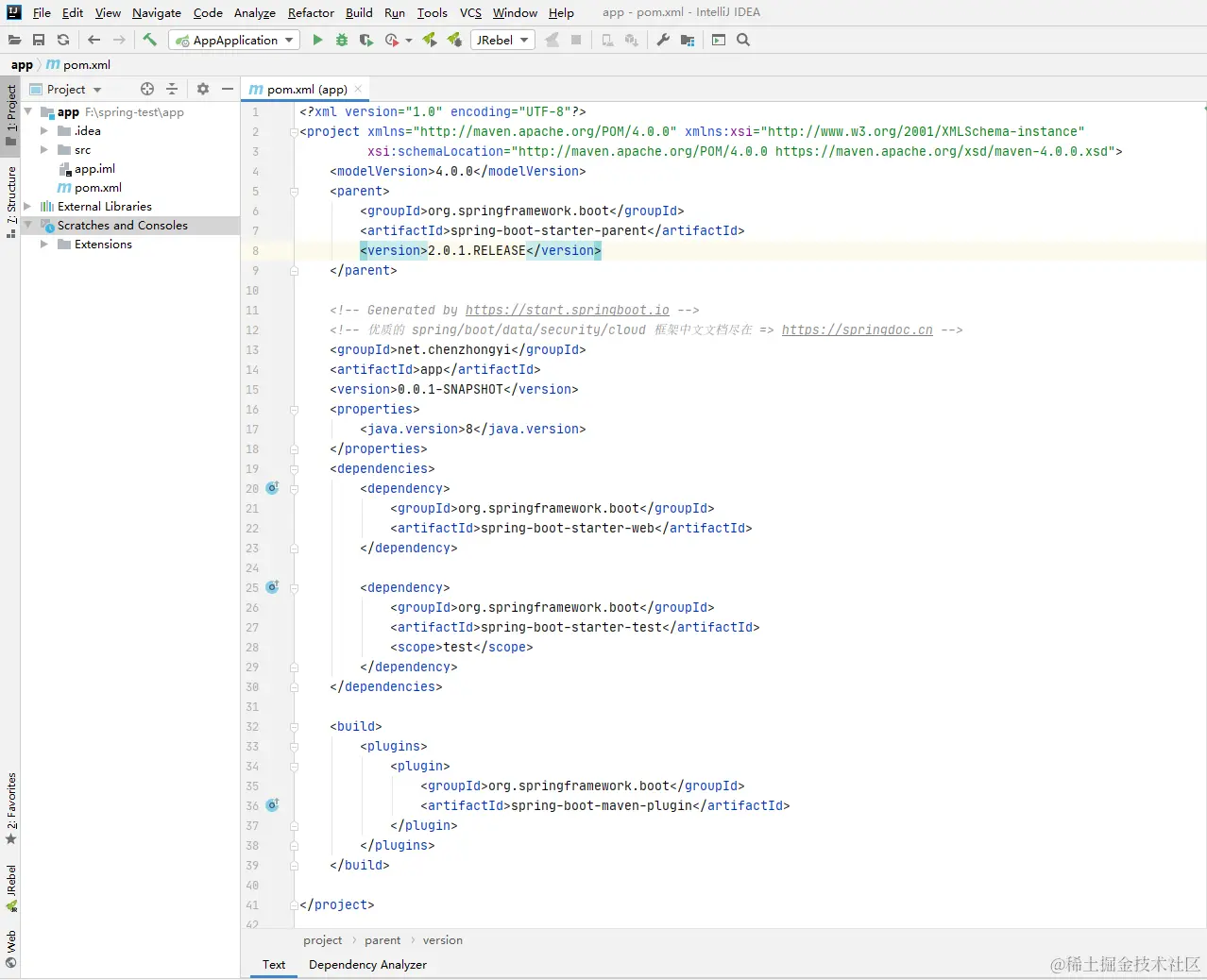The image size is (1207, 980).
Task: Click pom.xml in the navigation bar
Action: [79, 65]
